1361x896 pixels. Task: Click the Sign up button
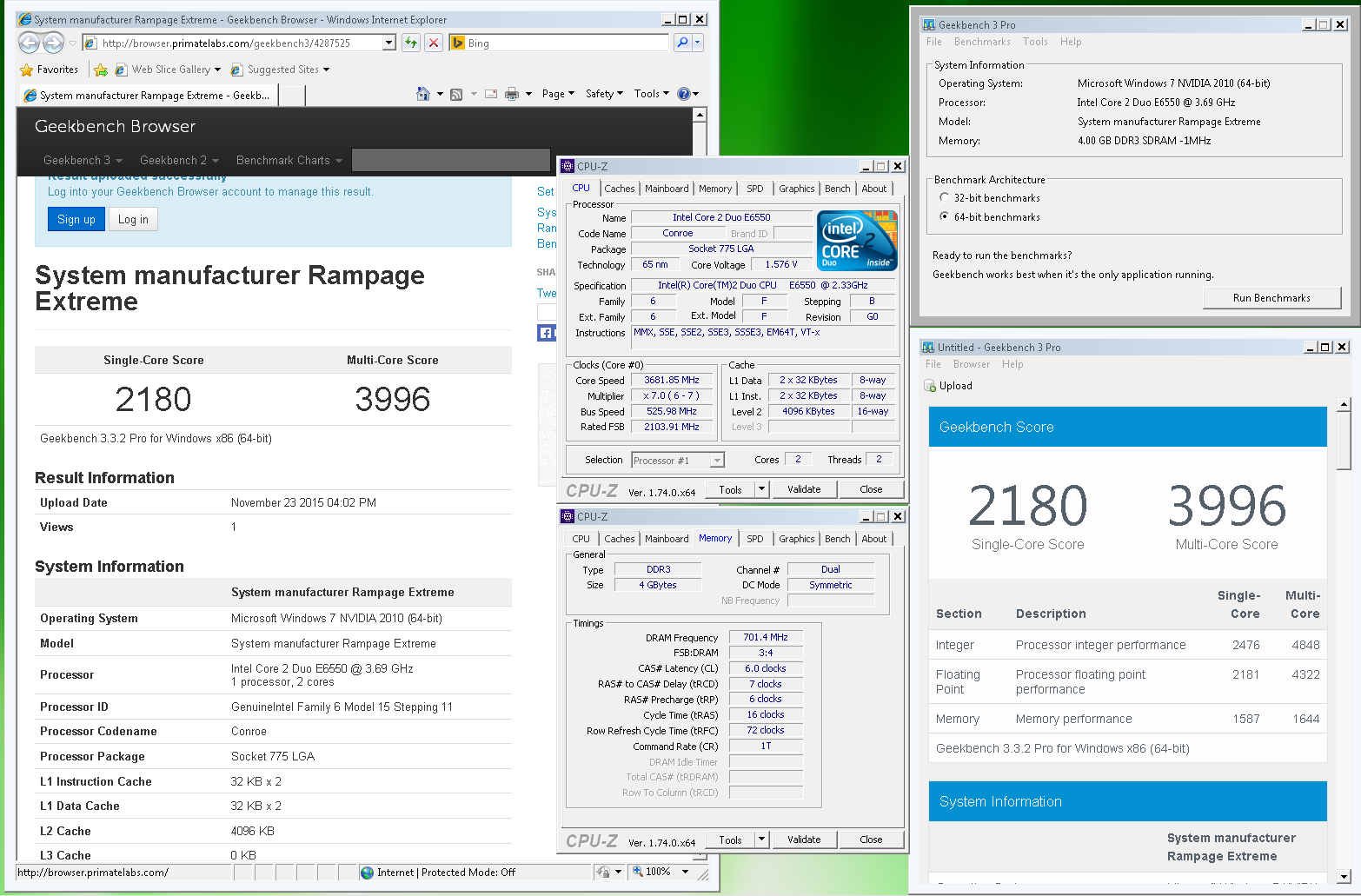point(76,220)
